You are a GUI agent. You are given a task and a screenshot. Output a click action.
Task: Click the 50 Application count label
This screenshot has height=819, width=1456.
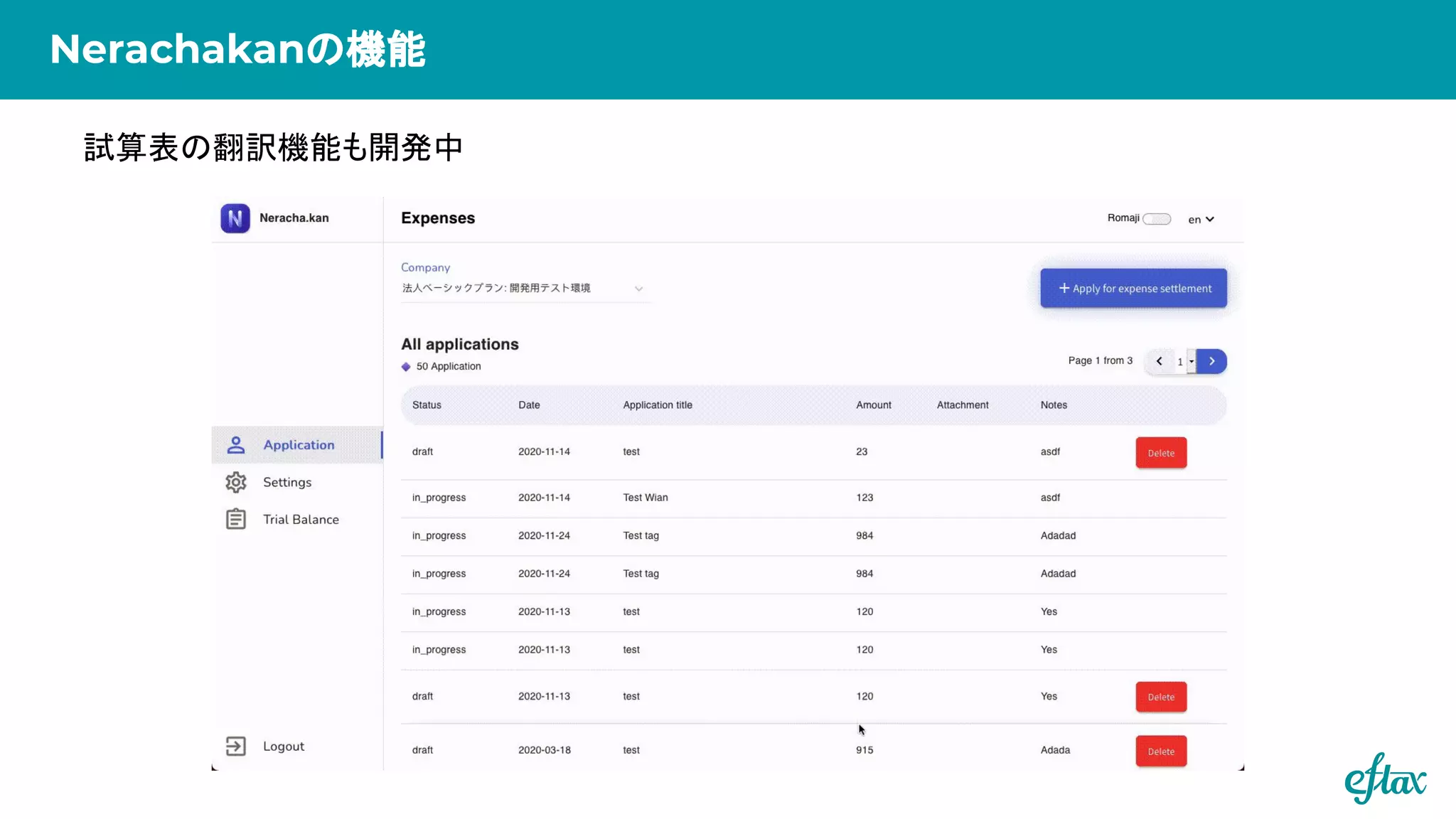point(449,367)
